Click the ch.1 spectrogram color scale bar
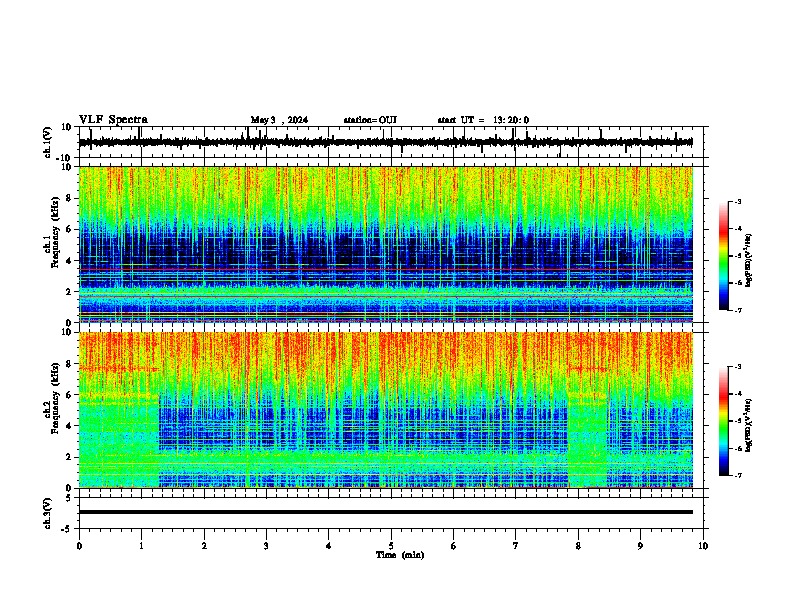Screen dimensions: 792x612 (724, 256)
